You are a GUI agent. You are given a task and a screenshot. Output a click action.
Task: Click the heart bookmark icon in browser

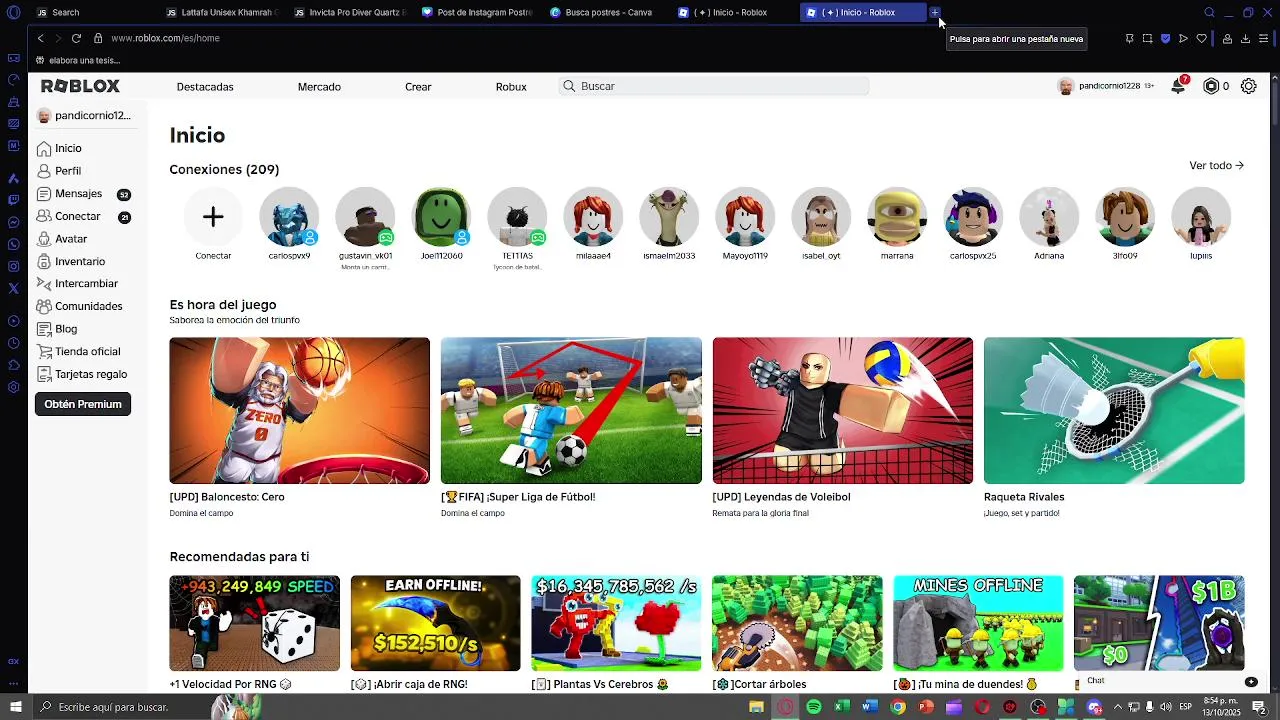(1201, 38)
